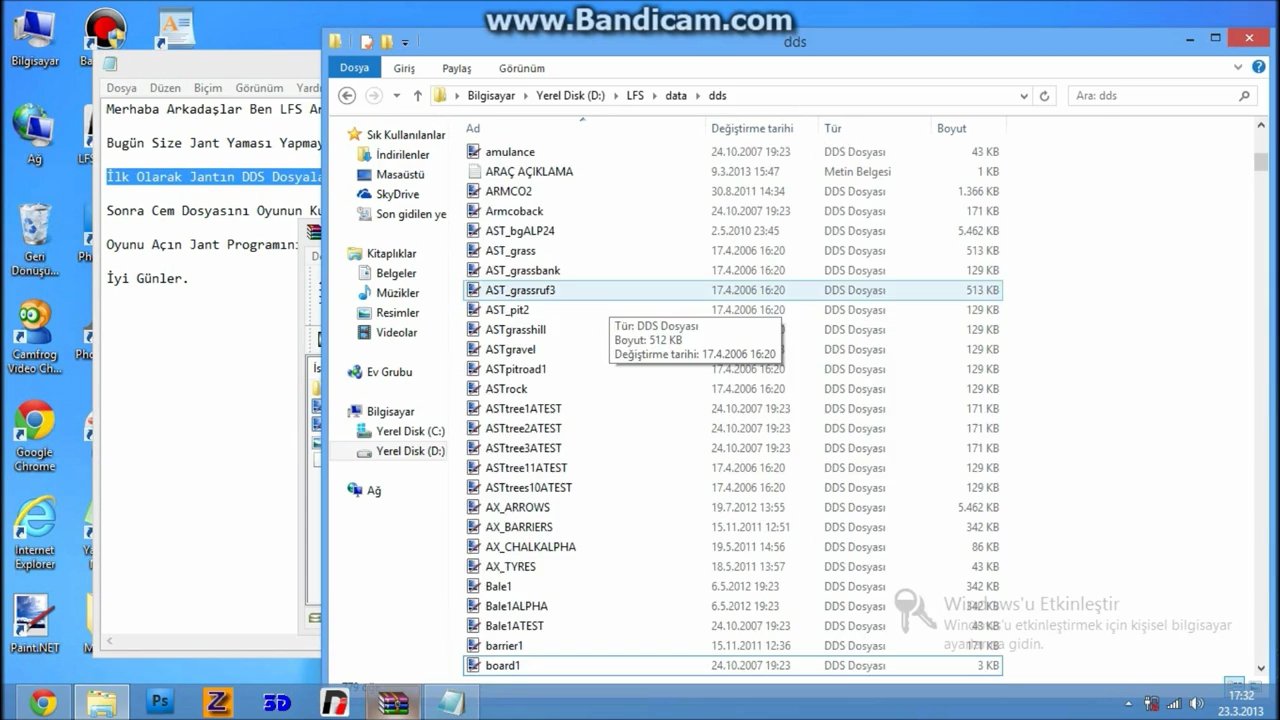Select the AX_TYRES file
Viewport: 1280px width, 720px height.
click(x=733, y=567)
